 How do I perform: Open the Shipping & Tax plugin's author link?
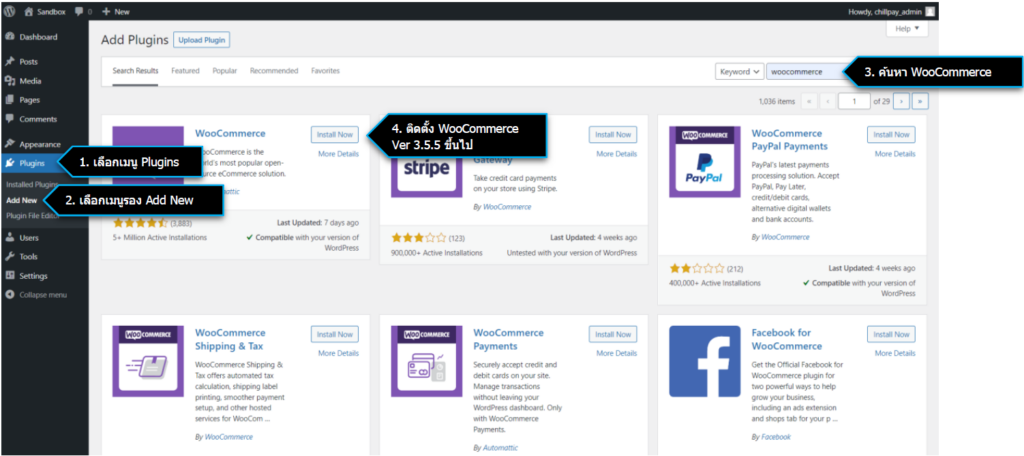tap(229, 437)
